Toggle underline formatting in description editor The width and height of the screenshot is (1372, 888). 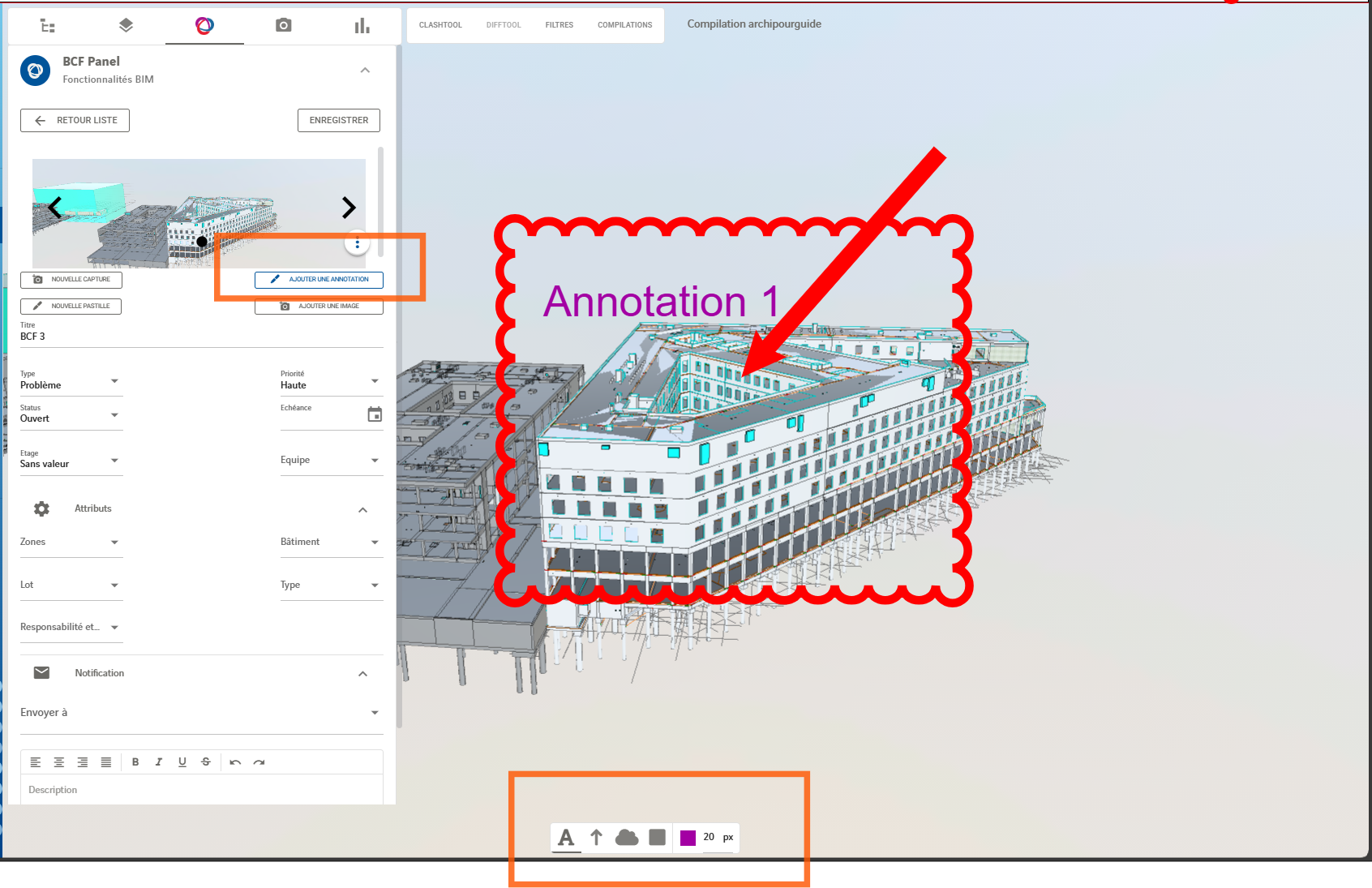(x=182, y=762)
